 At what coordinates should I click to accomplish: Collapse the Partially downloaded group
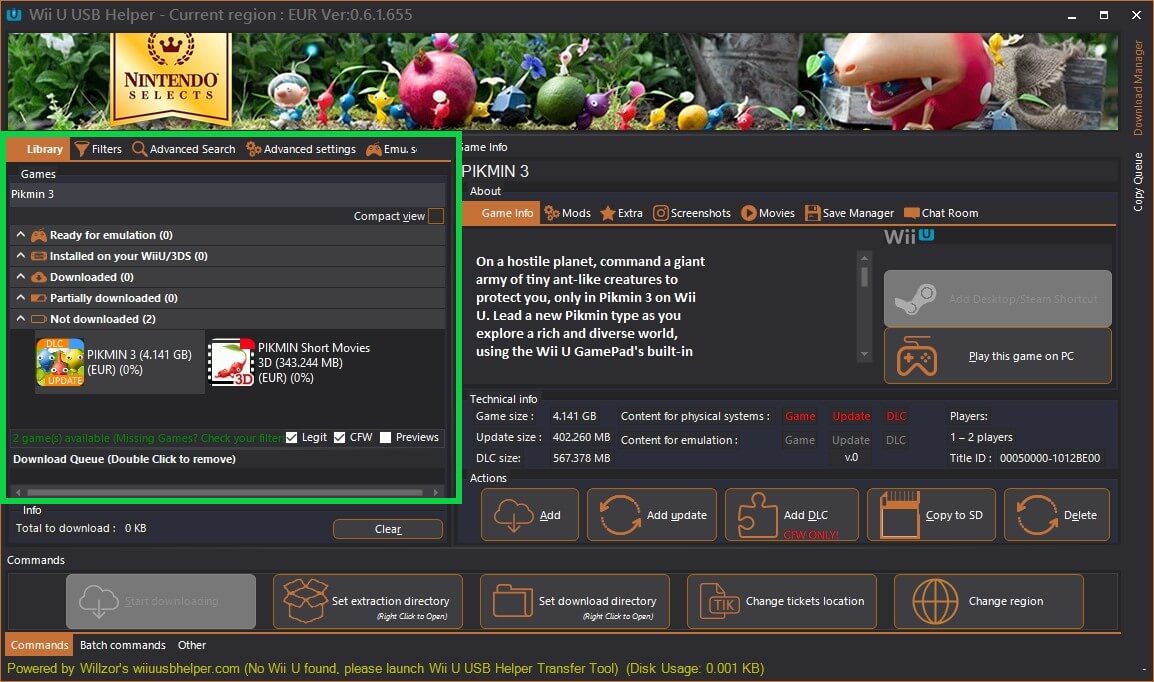[20, 298]
